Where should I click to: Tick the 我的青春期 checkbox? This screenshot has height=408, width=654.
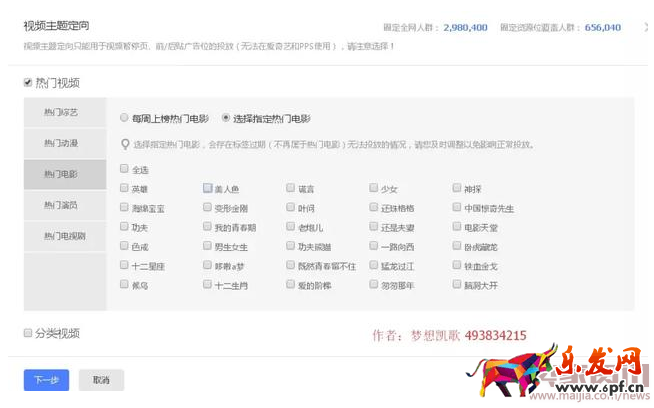coord(207,227)
